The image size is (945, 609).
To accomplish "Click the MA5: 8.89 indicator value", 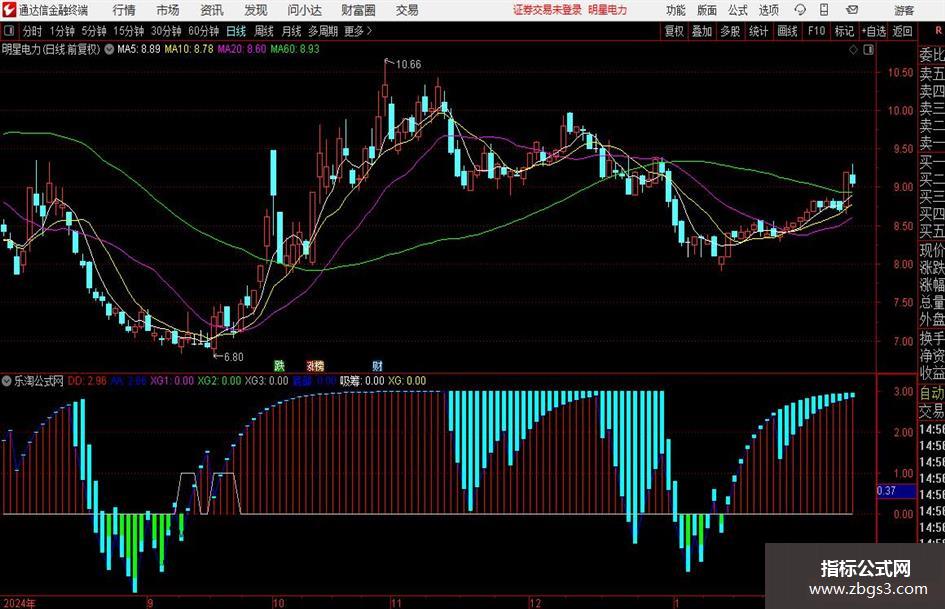I will tap(139, 49).
